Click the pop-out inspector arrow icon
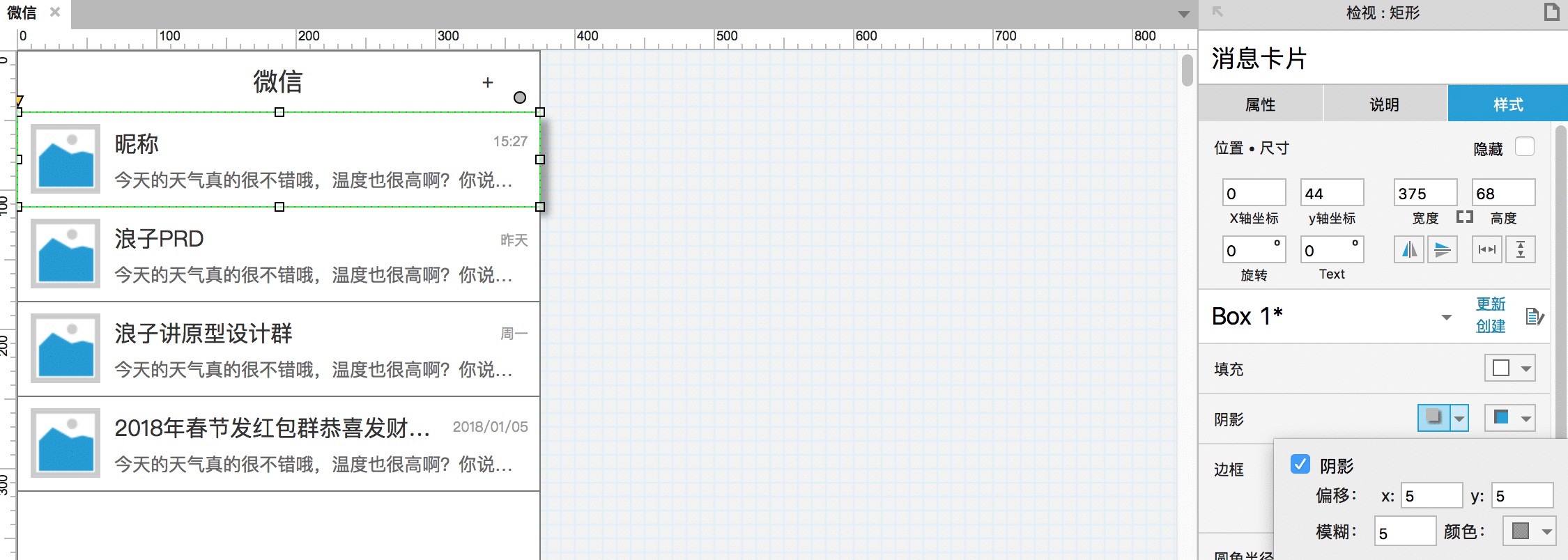Screen dimensions: 1568x560 click(1217, 11)
